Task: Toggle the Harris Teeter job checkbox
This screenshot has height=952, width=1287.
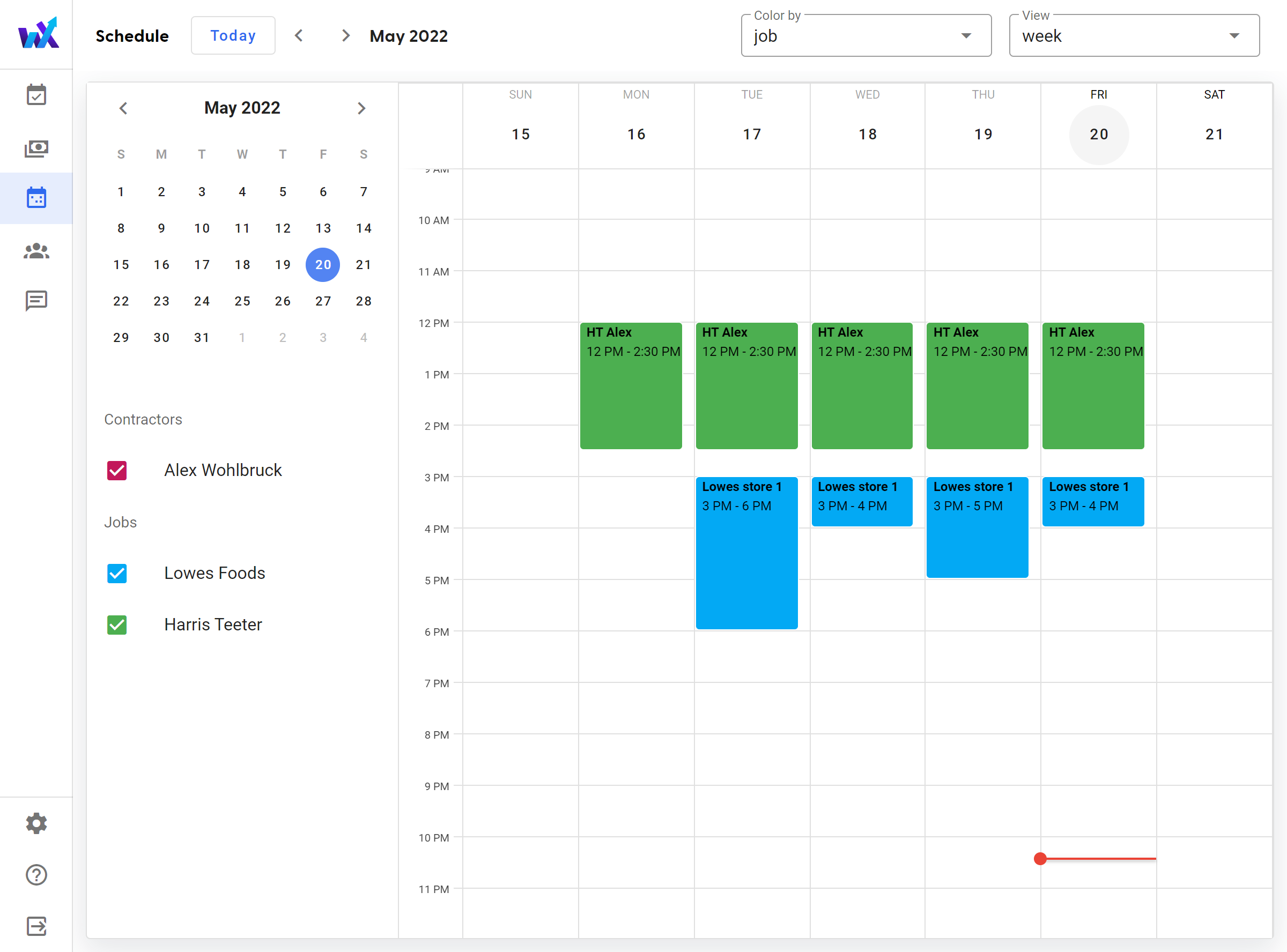Action: (x=117, y=624)
